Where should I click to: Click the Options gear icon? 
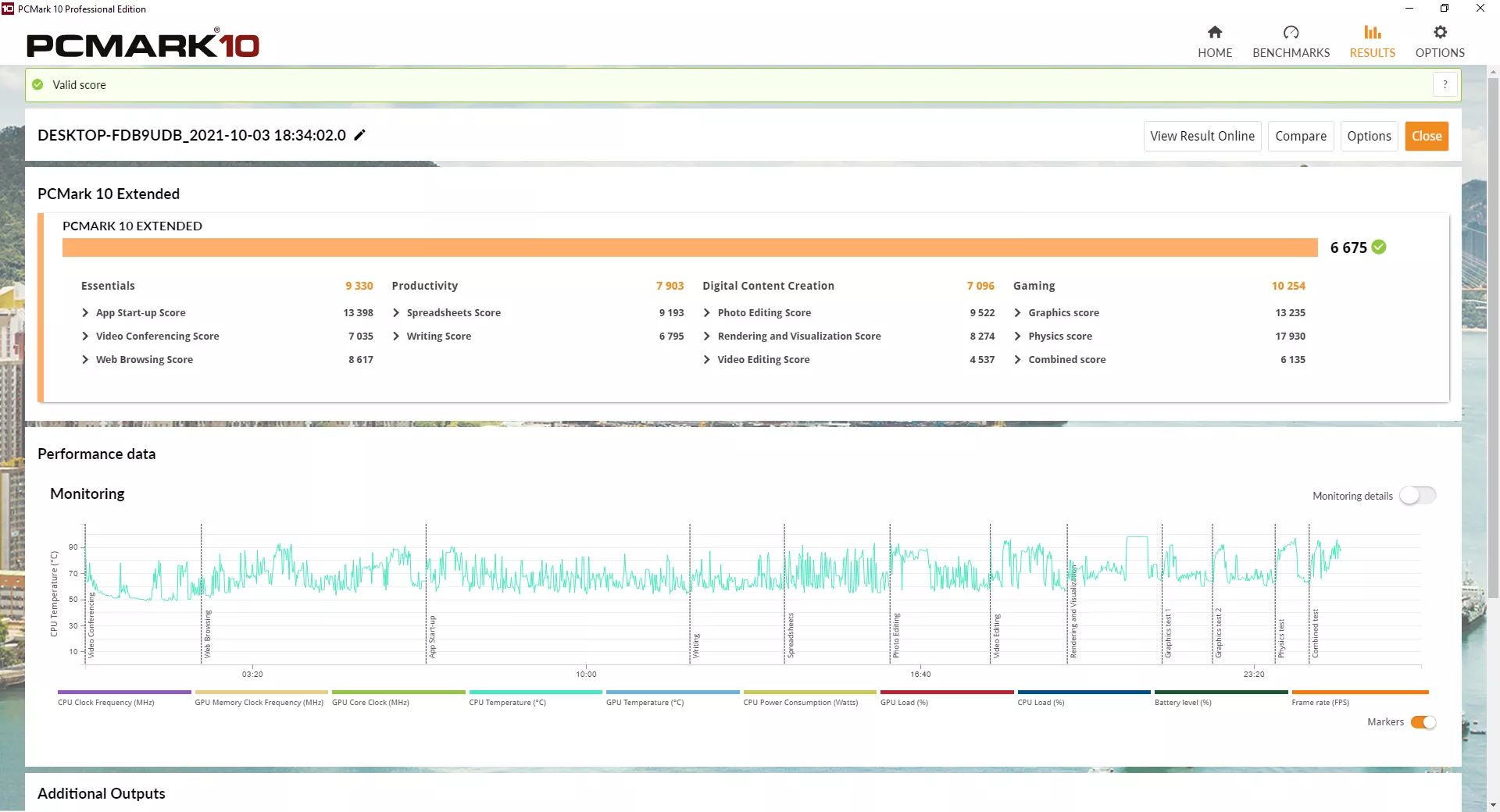(1440, 32)
